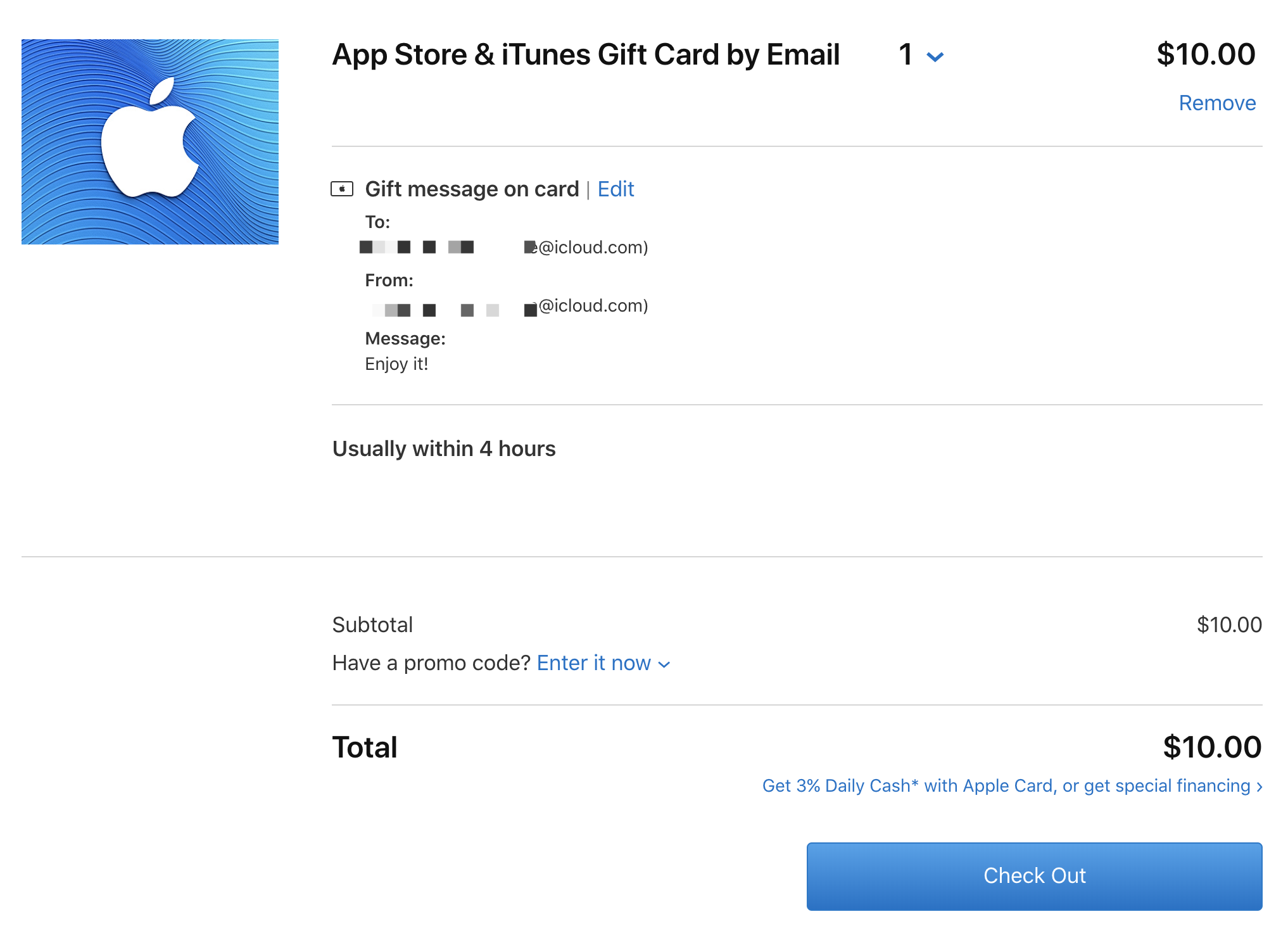Click the Subtotal amount of $10.00
Viewport: 1288px width, 945px height.
click(1228, 625)
